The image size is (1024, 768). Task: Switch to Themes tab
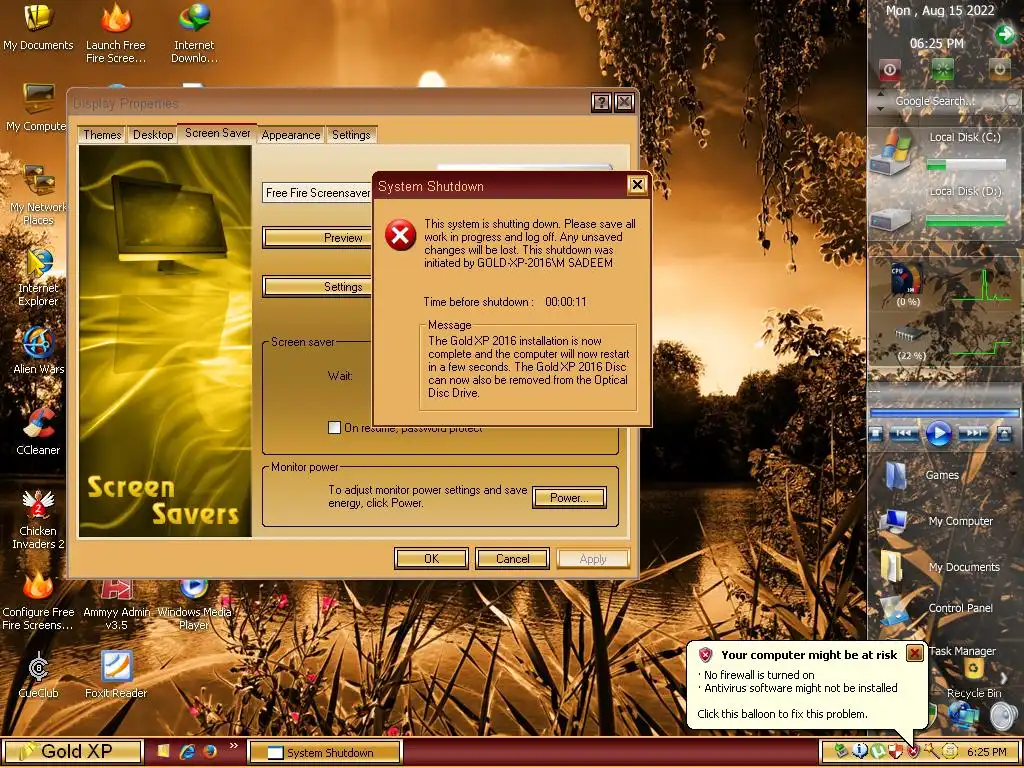tap(102, 135)
